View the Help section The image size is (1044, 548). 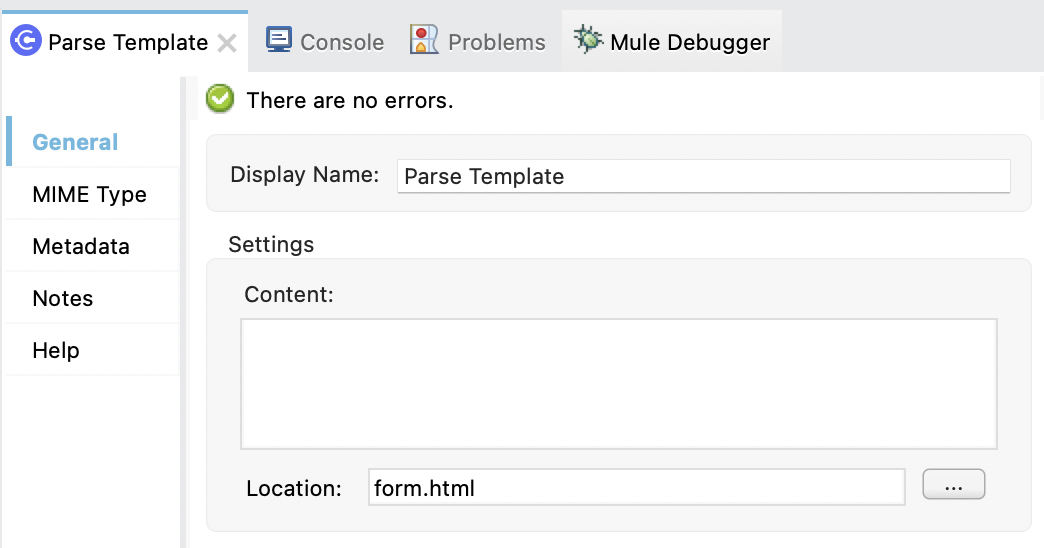pyautogui.click(x=55, y=350)
